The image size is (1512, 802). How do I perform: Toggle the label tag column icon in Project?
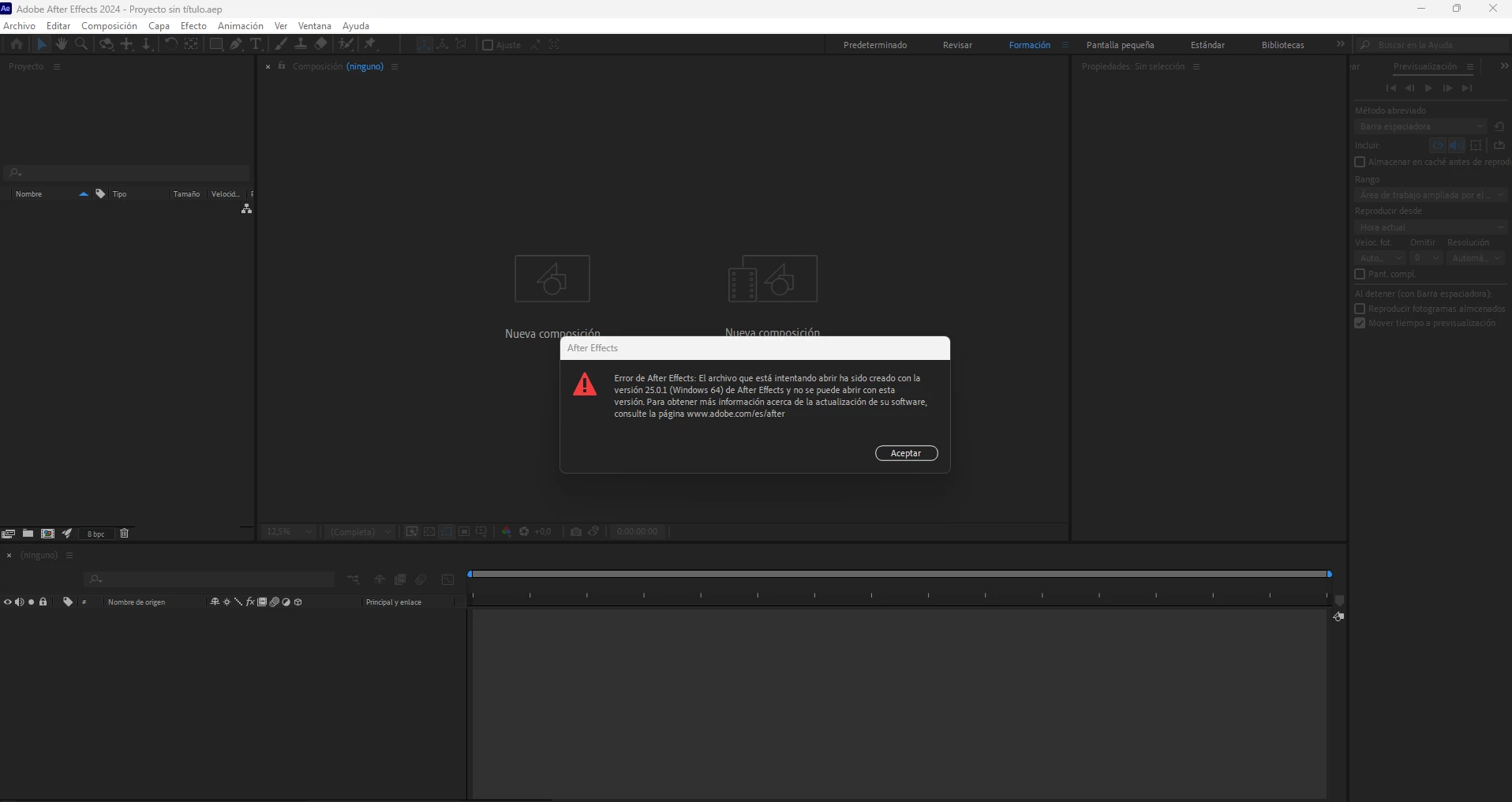(100, 193)
